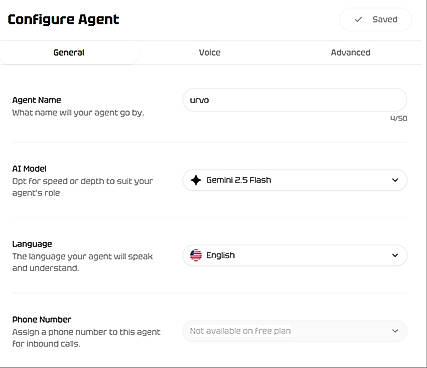Open the AI Model dropdown

pyautogui.click(x=295, y=180)
